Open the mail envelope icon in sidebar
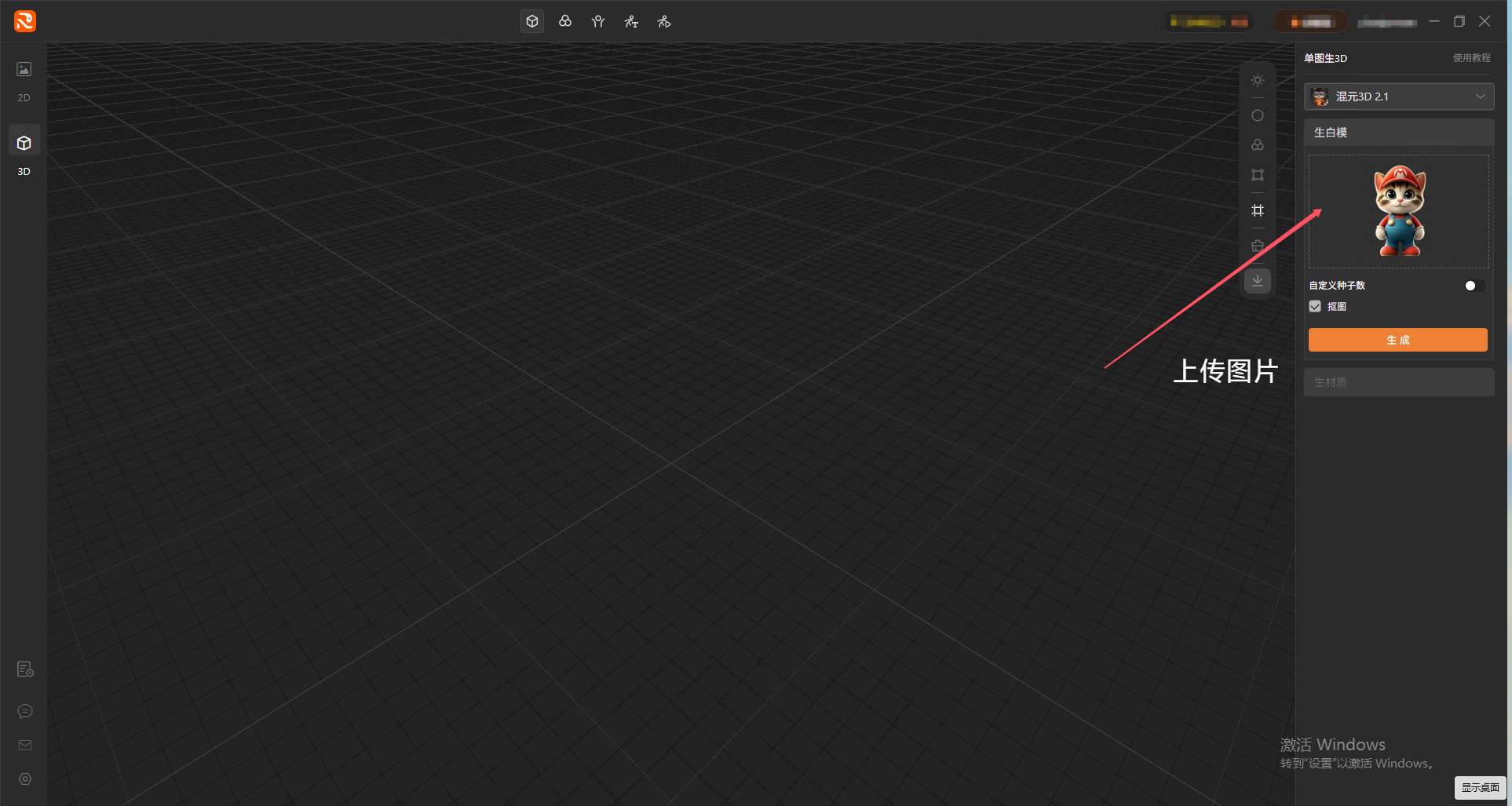1512x806 pixels. pyautogui.click(x=25, y=745)
